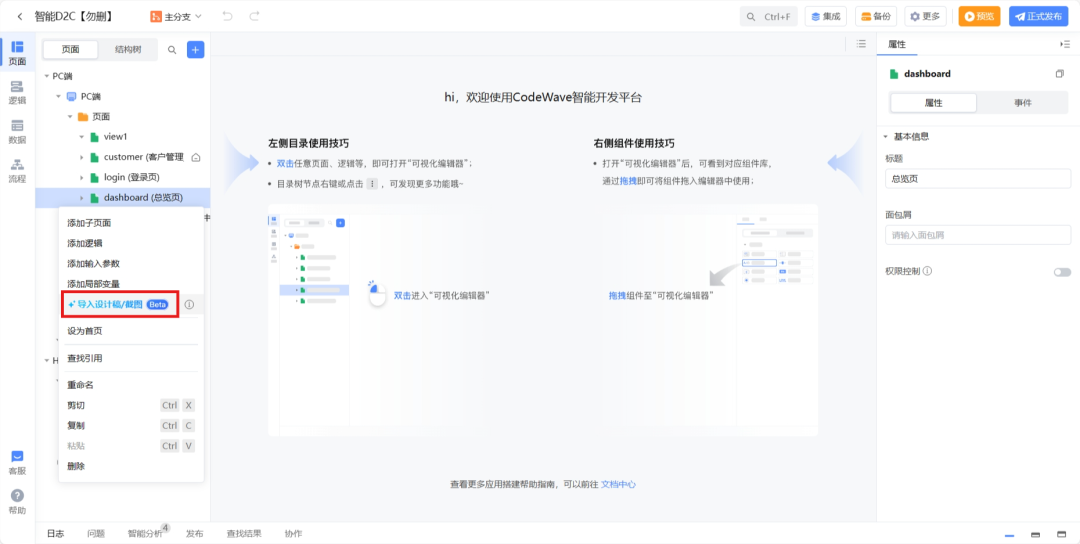This screenshot has width=1080, height=544.
Task: Click the redo arrow icon
Action: coord(254,16)
